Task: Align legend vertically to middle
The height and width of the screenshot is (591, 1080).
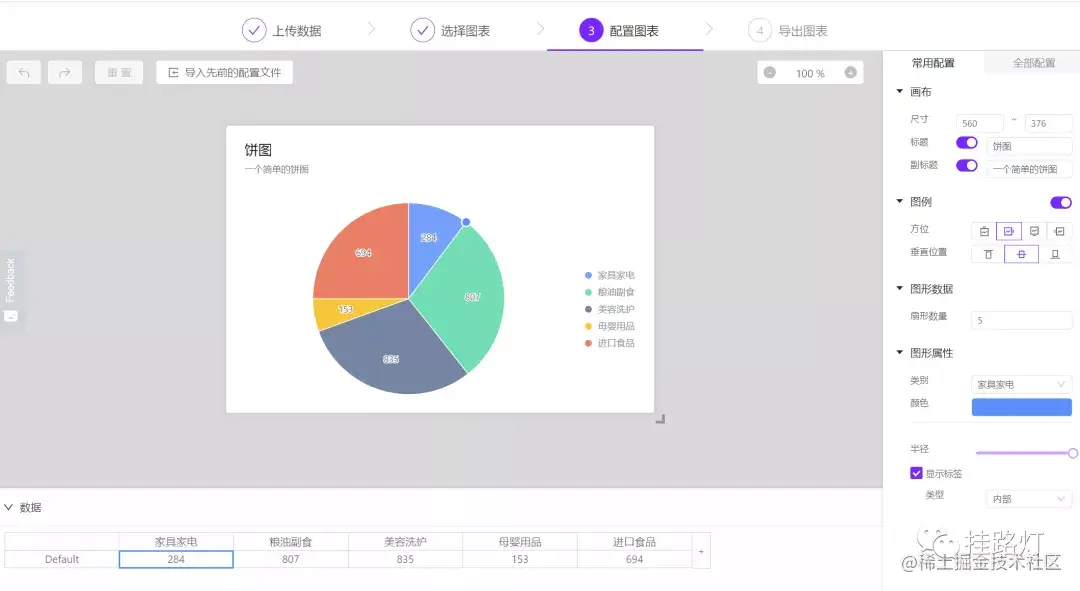Action: point(1021,254)
